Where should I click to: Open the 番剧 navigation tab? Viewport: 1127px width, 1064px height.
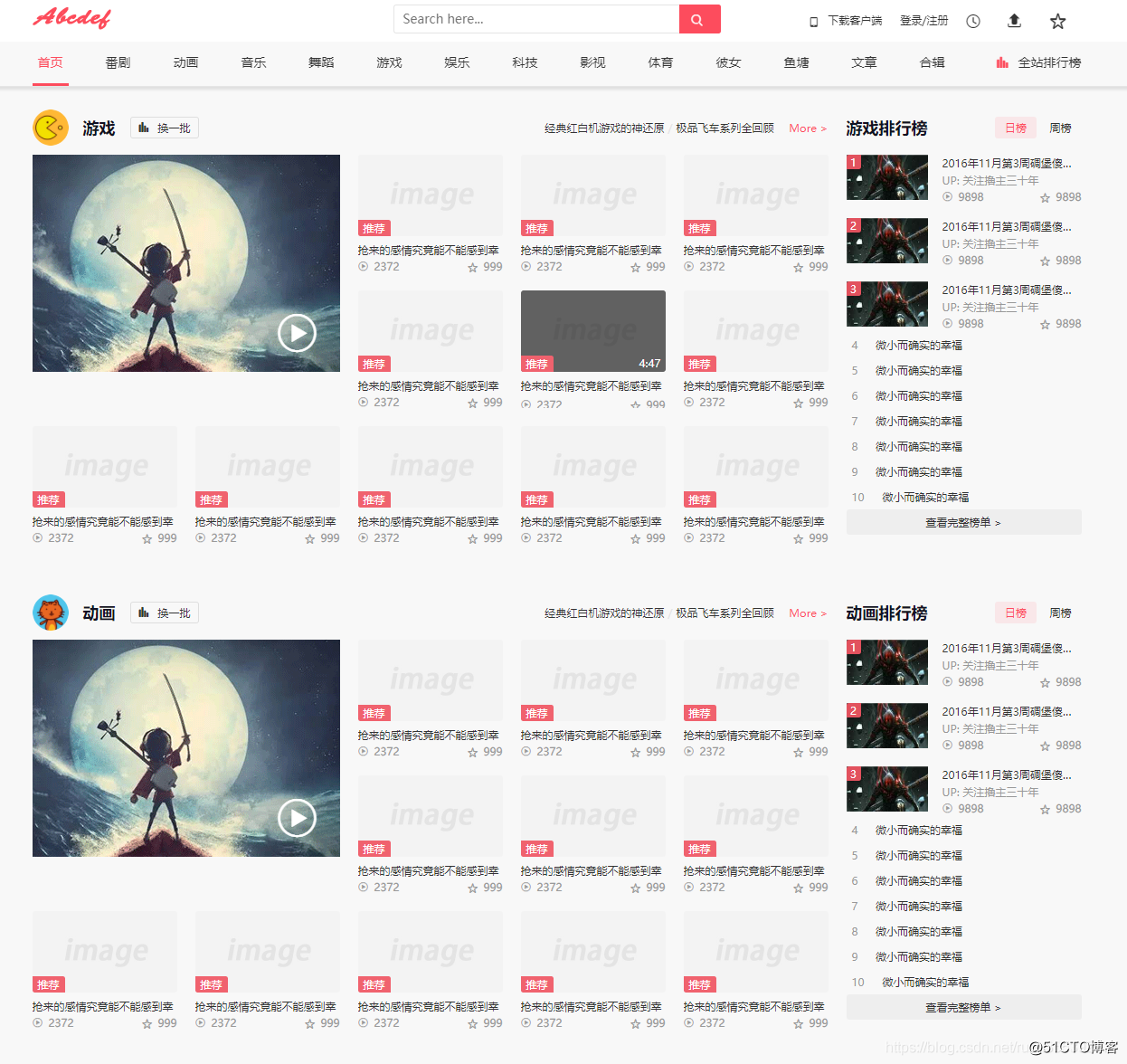[118, 62]
